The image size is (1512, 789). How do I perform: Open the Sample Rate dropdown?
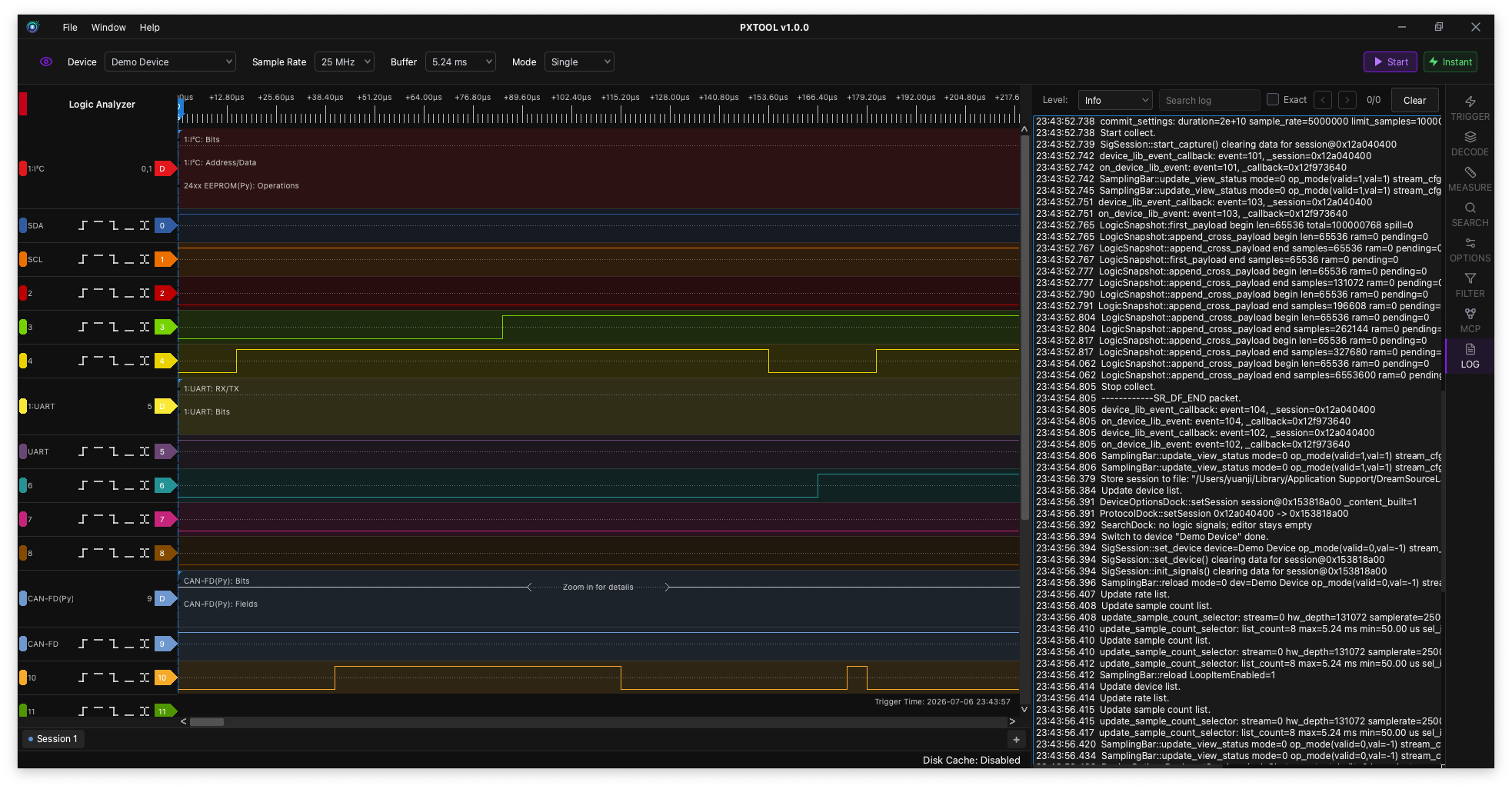point(344,62)
